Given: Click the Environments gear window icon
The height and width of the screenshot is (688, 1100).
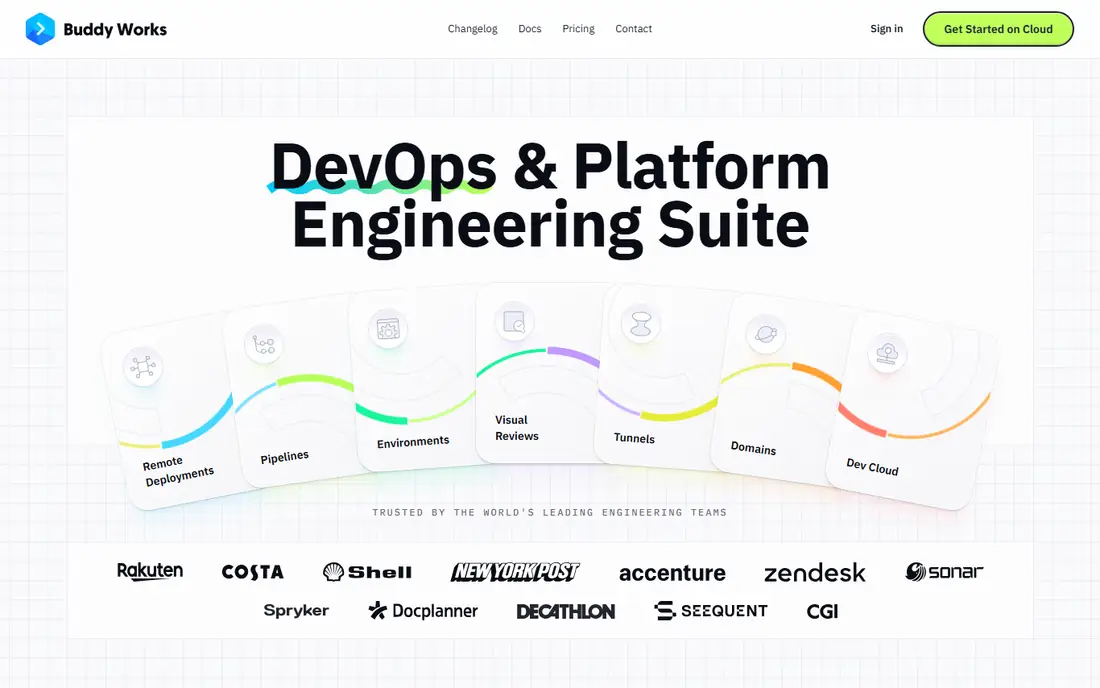Looking at the screenshot, I should (388, 329).
